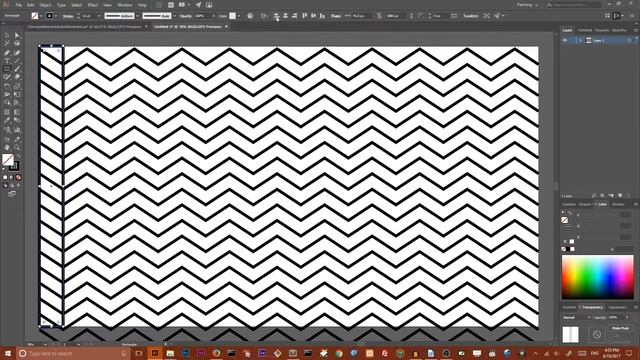
Task: Toggle visibility eye of Layer 1
Action: click(565, 40)
